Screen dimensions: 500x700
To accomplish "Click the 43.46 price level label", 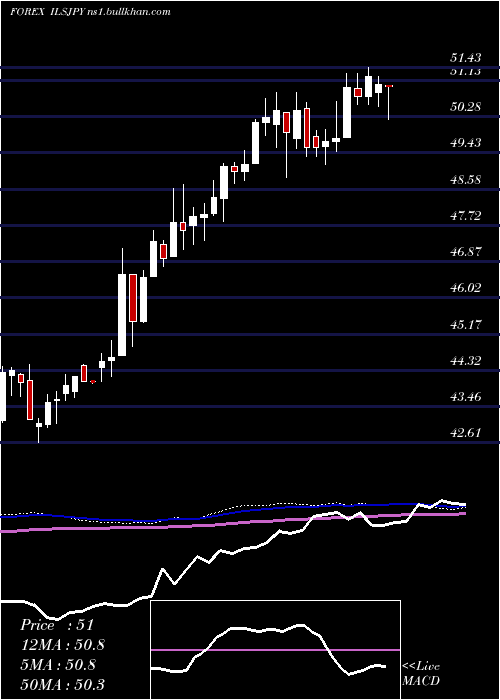I will point(466,396).
